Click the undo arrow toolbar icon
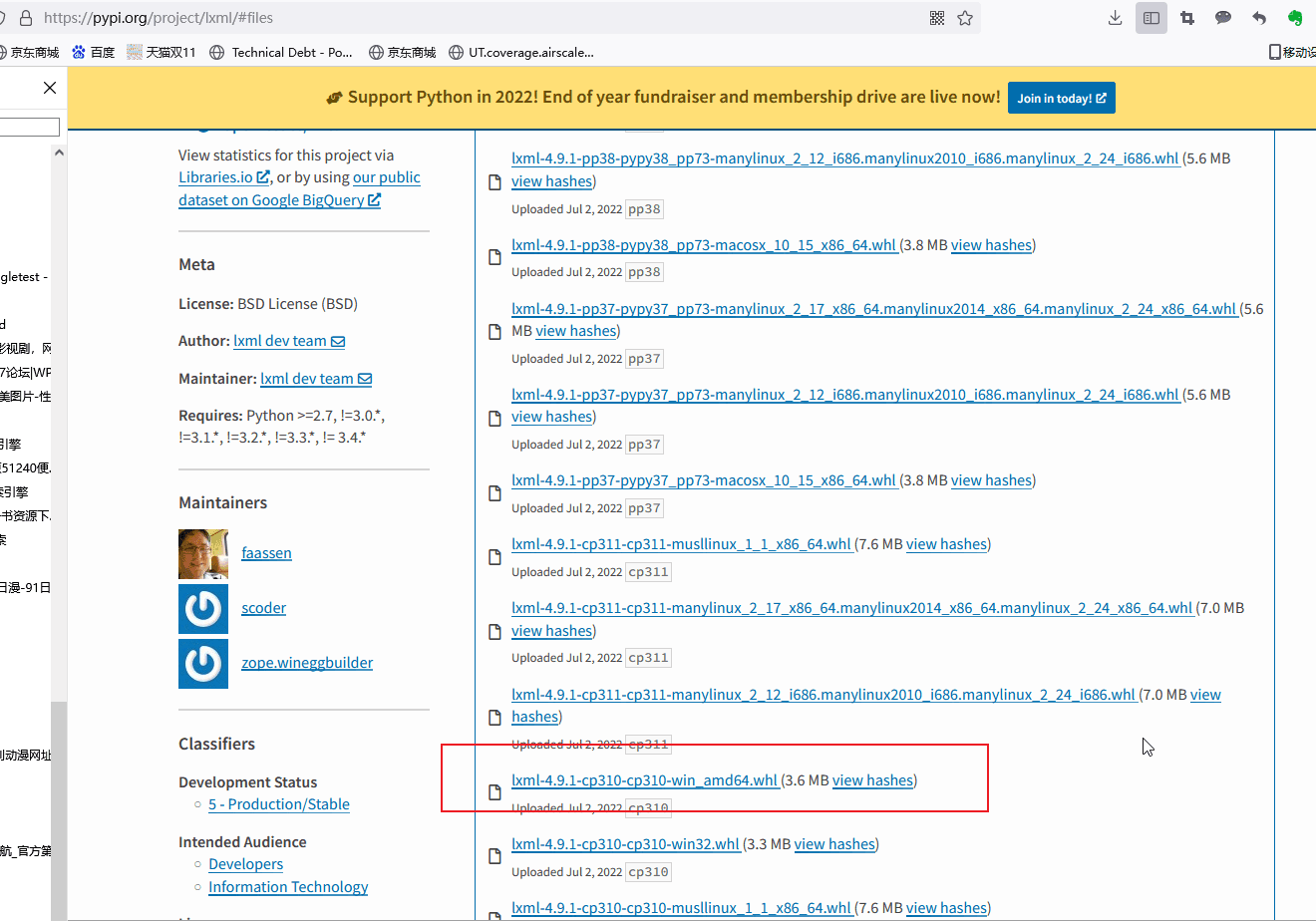This screenshot has width=1316, height=921. pos(1259,18)
